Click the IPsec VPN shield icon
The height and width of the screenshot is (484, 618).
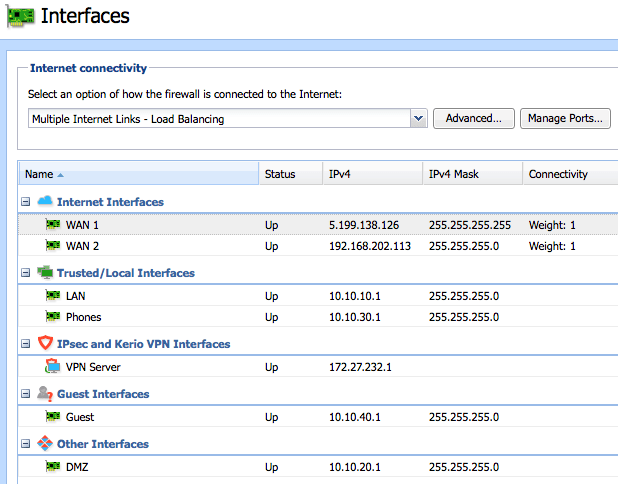(45, 343)
